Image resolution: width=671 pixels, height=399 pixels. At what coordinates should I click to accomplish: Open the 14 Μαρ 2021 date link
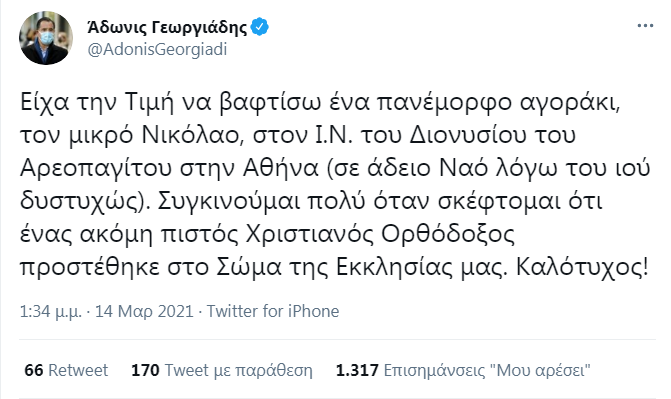pos(144,311)
